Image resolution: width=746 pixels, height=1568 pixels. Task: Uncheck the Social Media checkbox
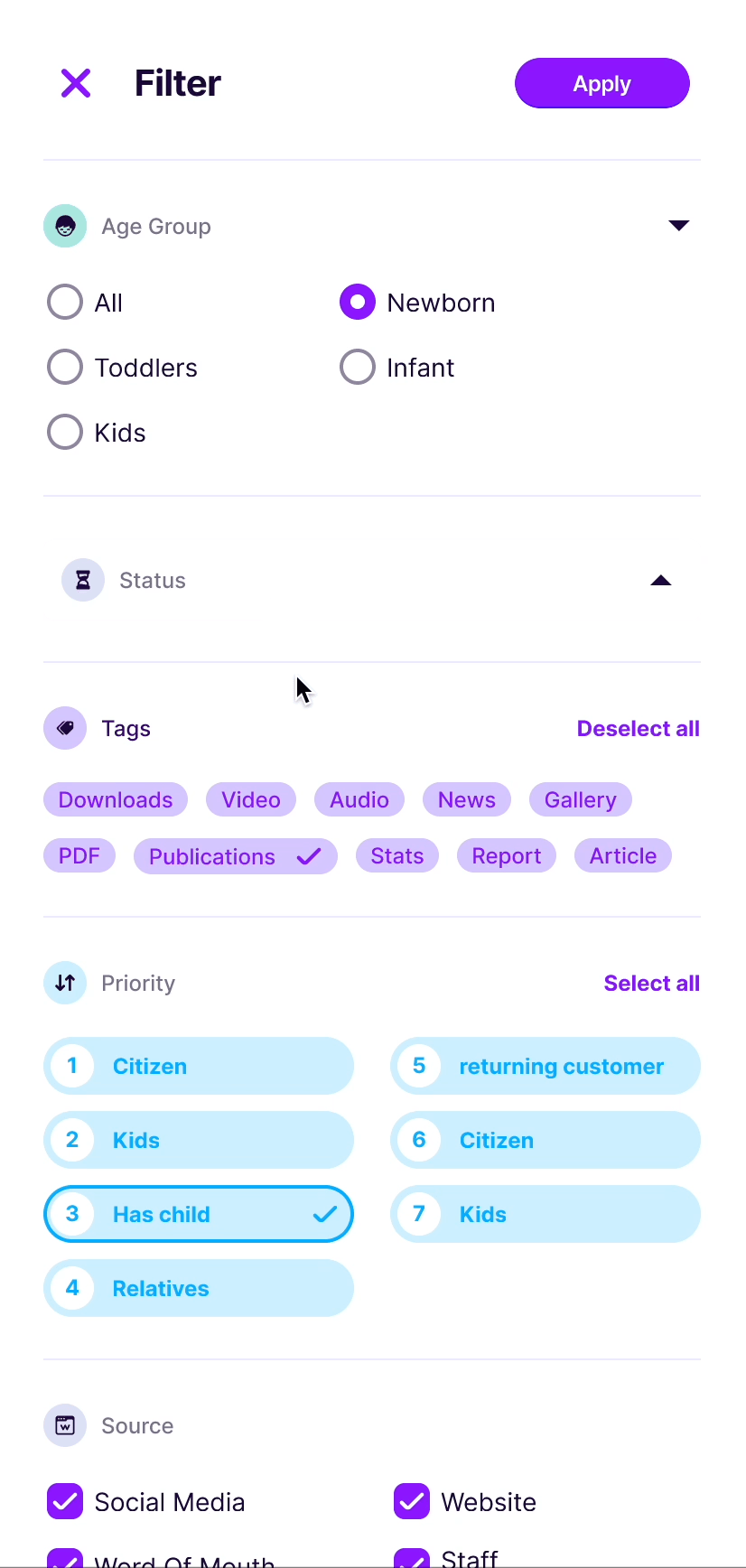[65, 1501]
